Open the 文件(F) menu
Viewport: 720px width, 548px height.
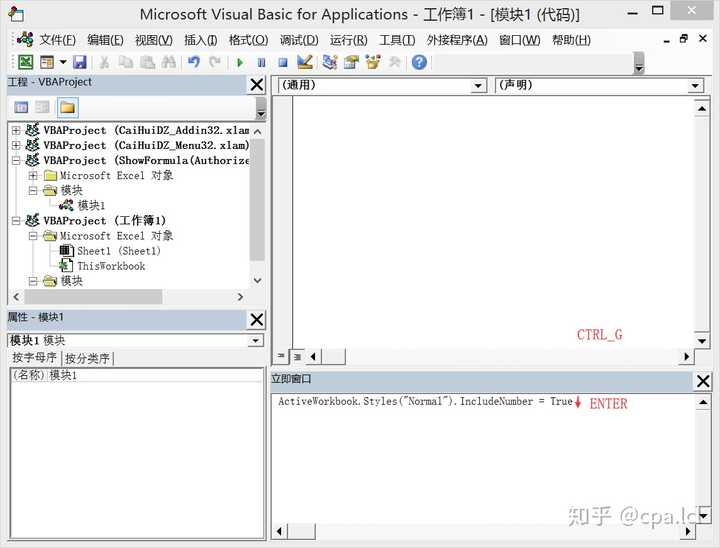(57, 40)
